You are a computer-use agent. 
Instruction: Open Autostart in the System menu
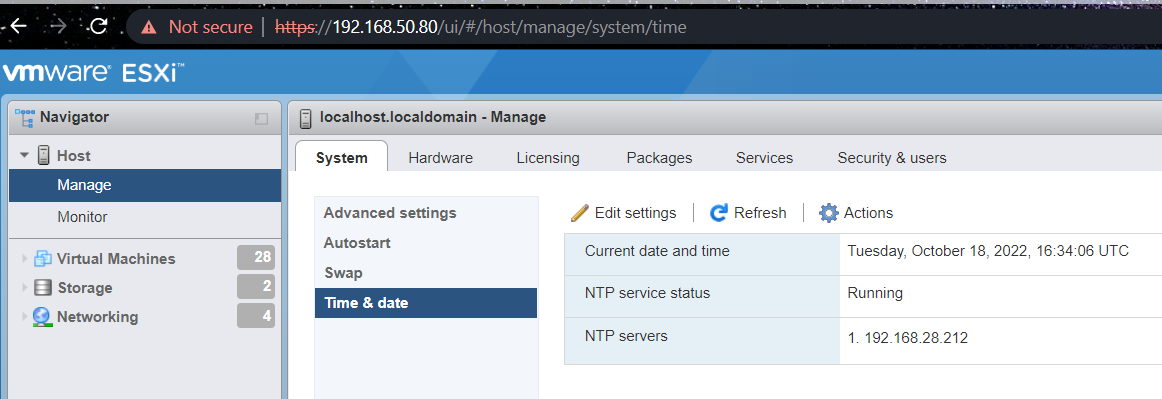[356, 243]
